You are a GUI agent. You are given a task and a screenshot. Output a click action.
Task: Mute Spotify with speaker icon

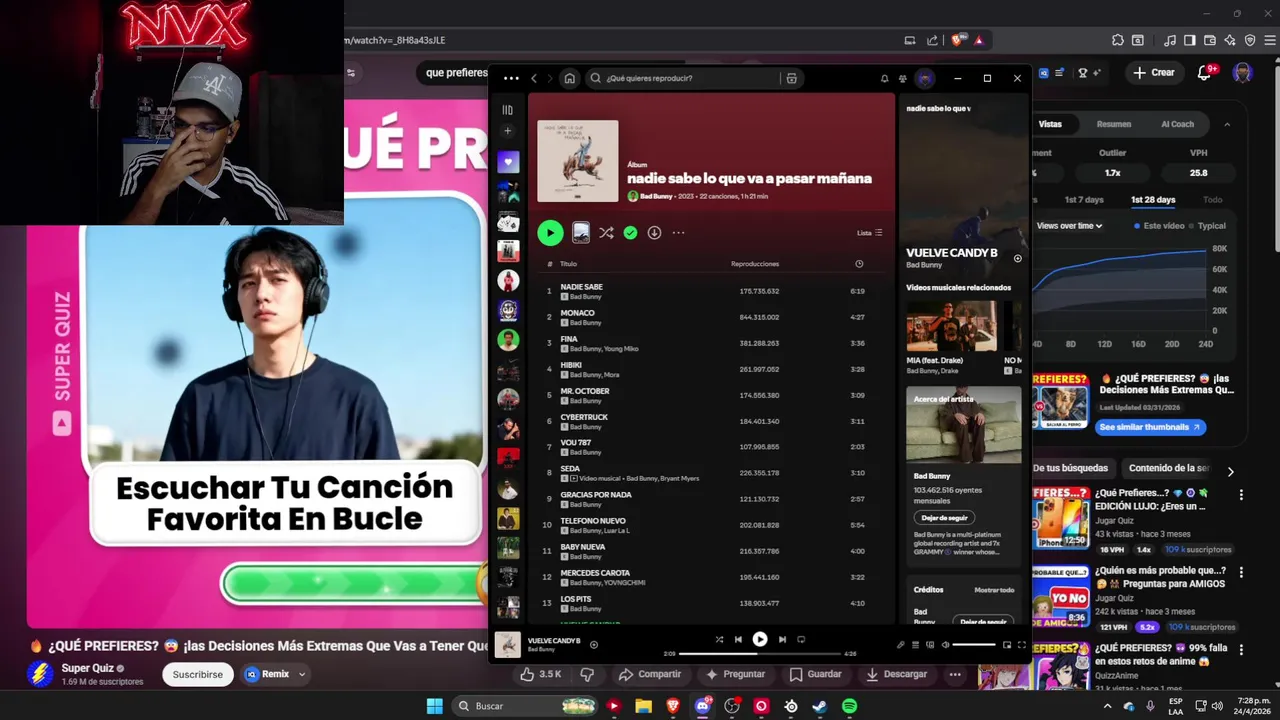pos(945,645)
